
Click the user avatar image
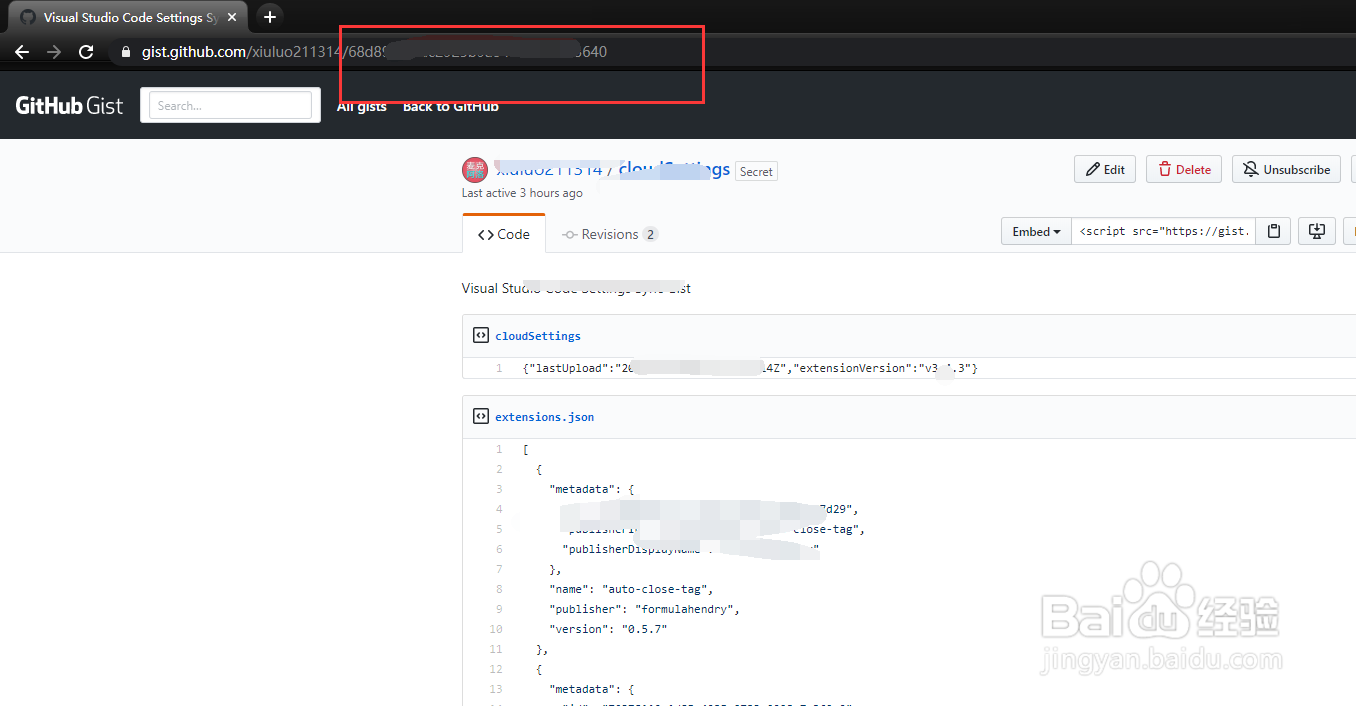[x=474, y=170]
